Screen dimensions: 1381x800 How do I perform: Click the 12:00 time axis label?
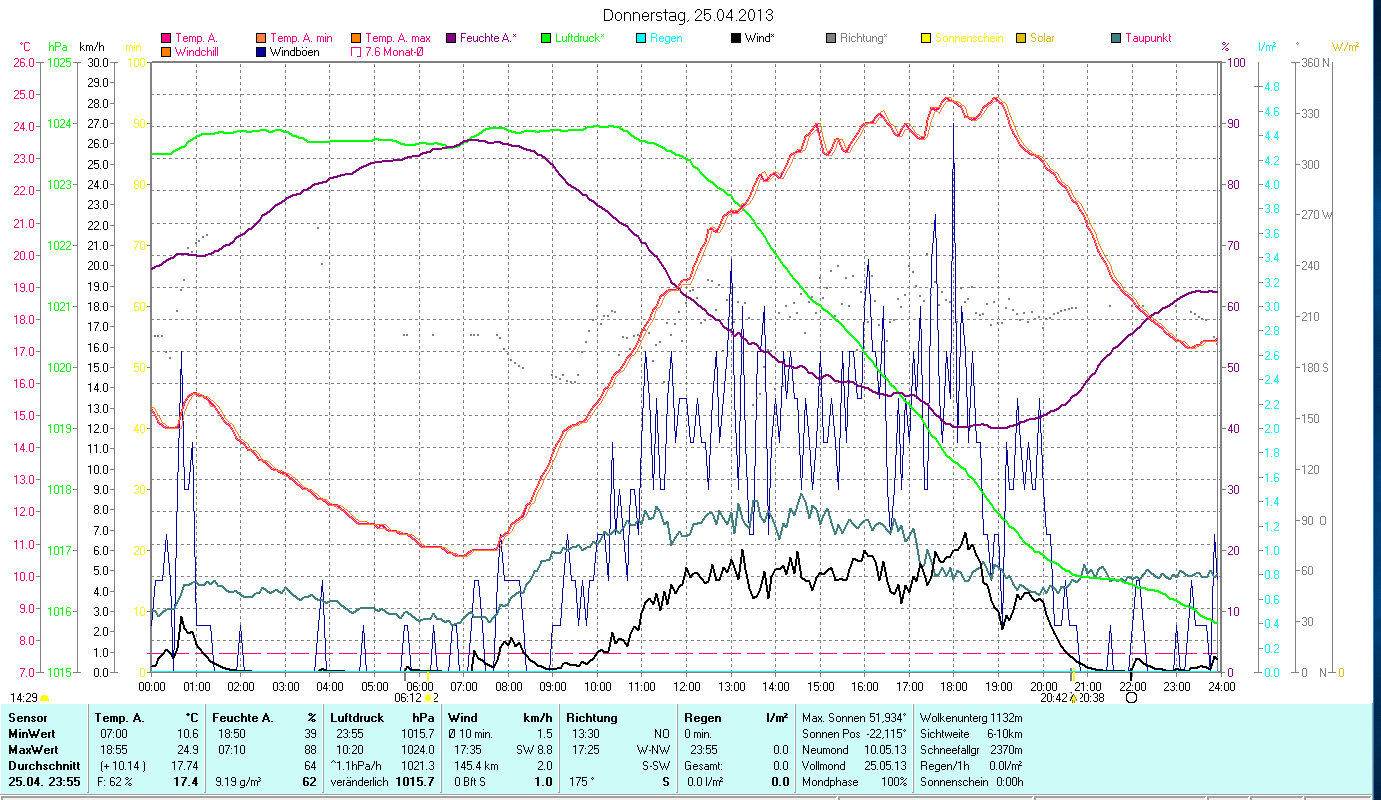click(x=687, y=686)
